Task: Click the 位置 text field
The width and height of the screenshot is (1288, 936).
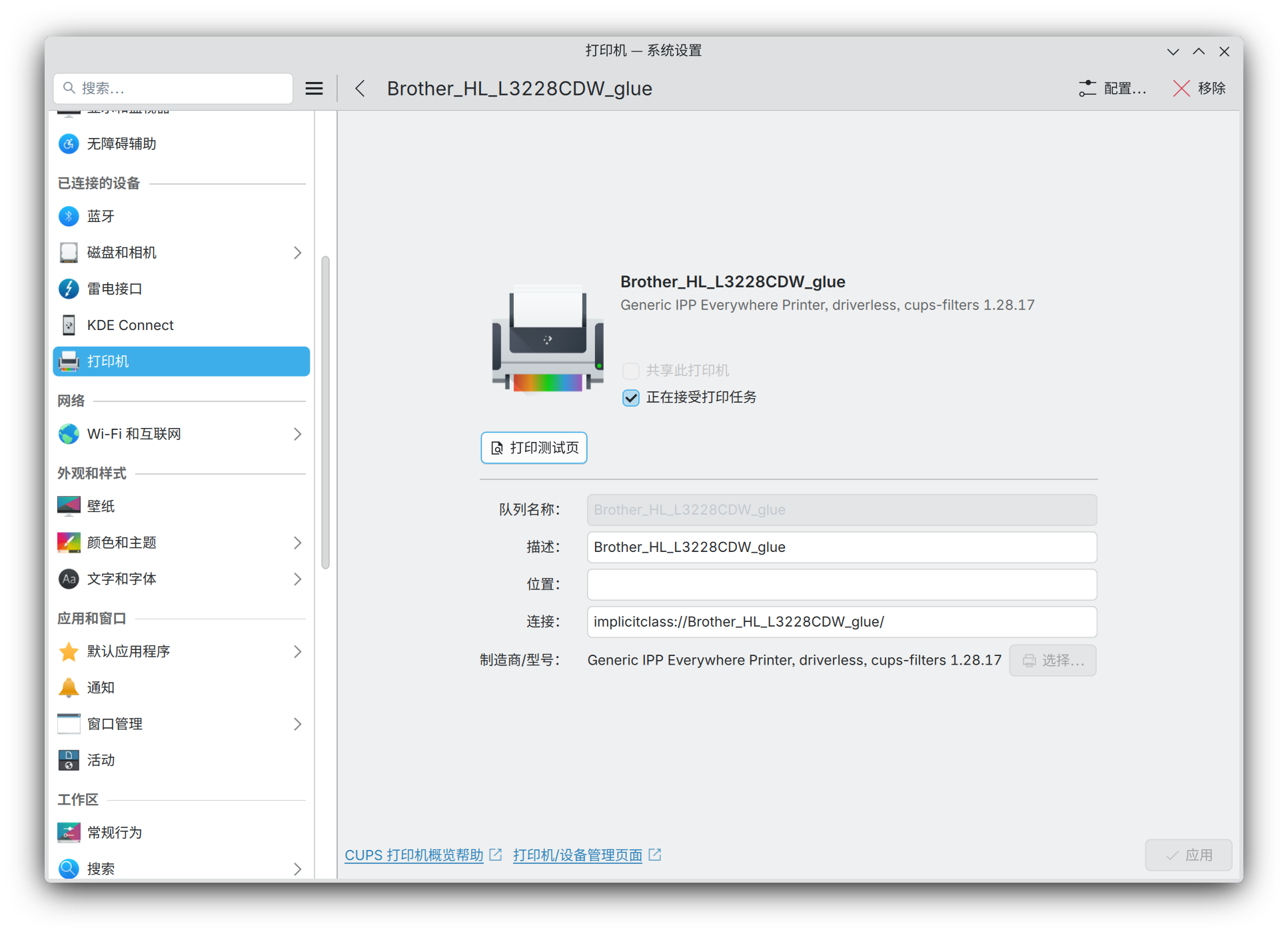Action: point(842,585)
